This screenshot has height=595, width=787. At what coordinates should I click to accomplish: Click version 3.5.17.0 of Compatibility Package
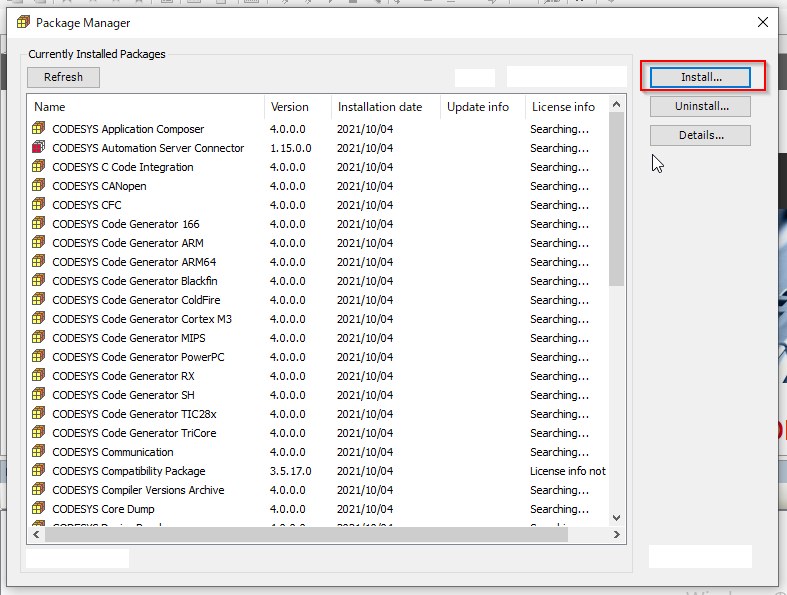[291, 471]
